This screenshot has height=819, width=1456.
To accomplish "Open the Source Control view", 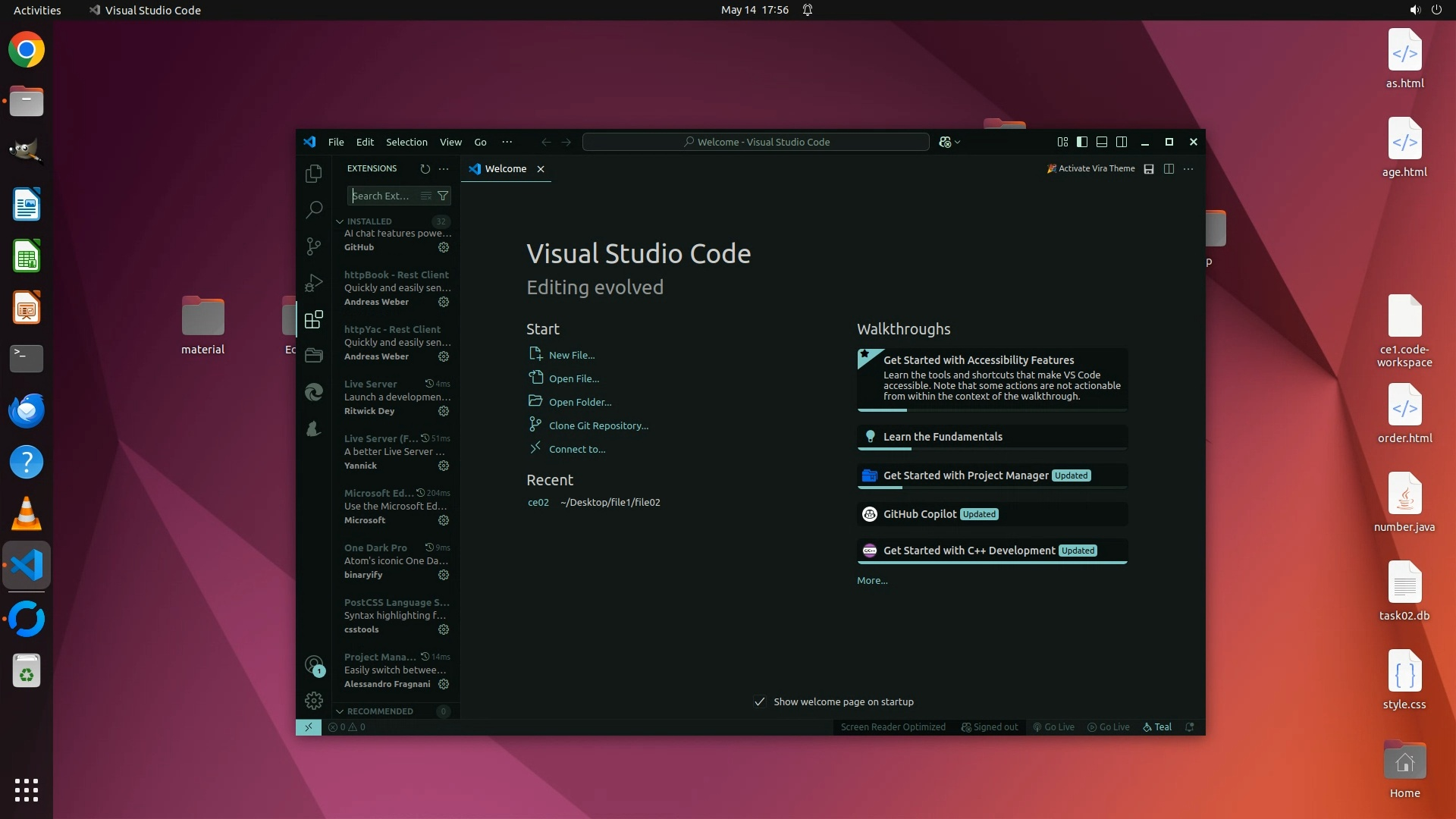I will point(313,246).
